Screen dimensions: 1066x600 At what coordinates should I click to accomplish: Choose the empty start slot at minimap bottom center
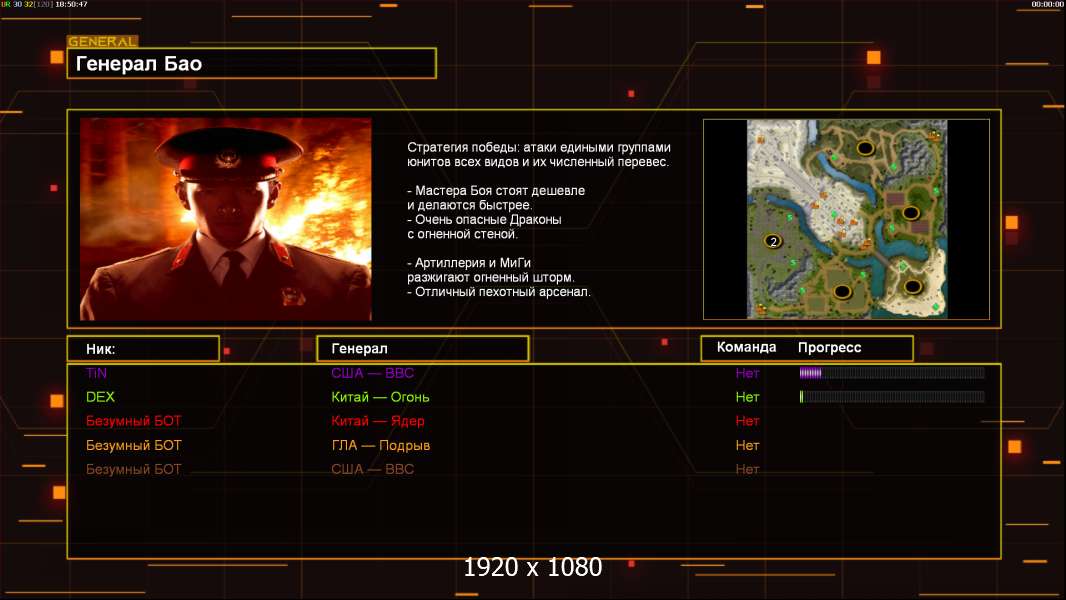842,291
